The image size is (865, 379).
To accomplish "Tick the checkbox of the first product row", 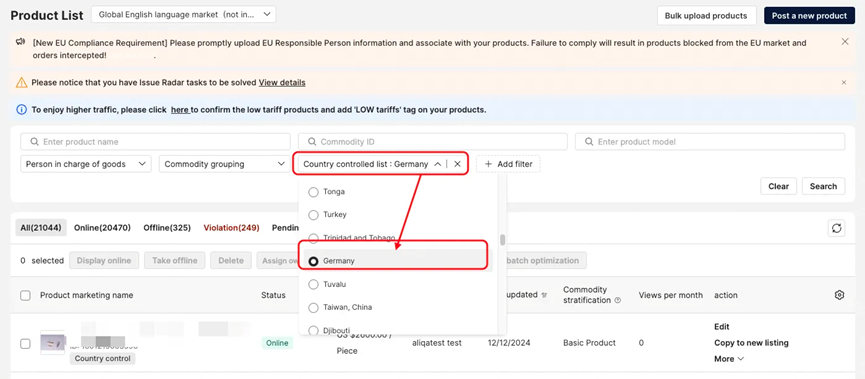I will point(25,344).
